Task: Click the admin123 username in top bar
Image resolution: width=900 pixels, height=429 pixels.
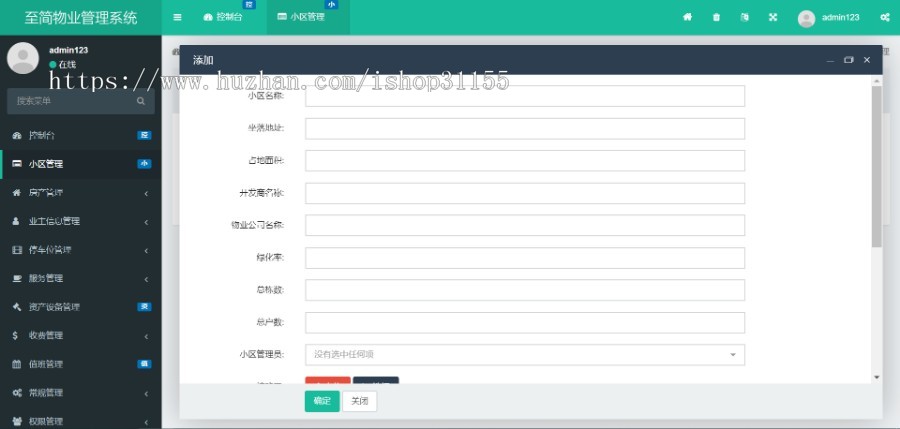Action: (840, 17)
